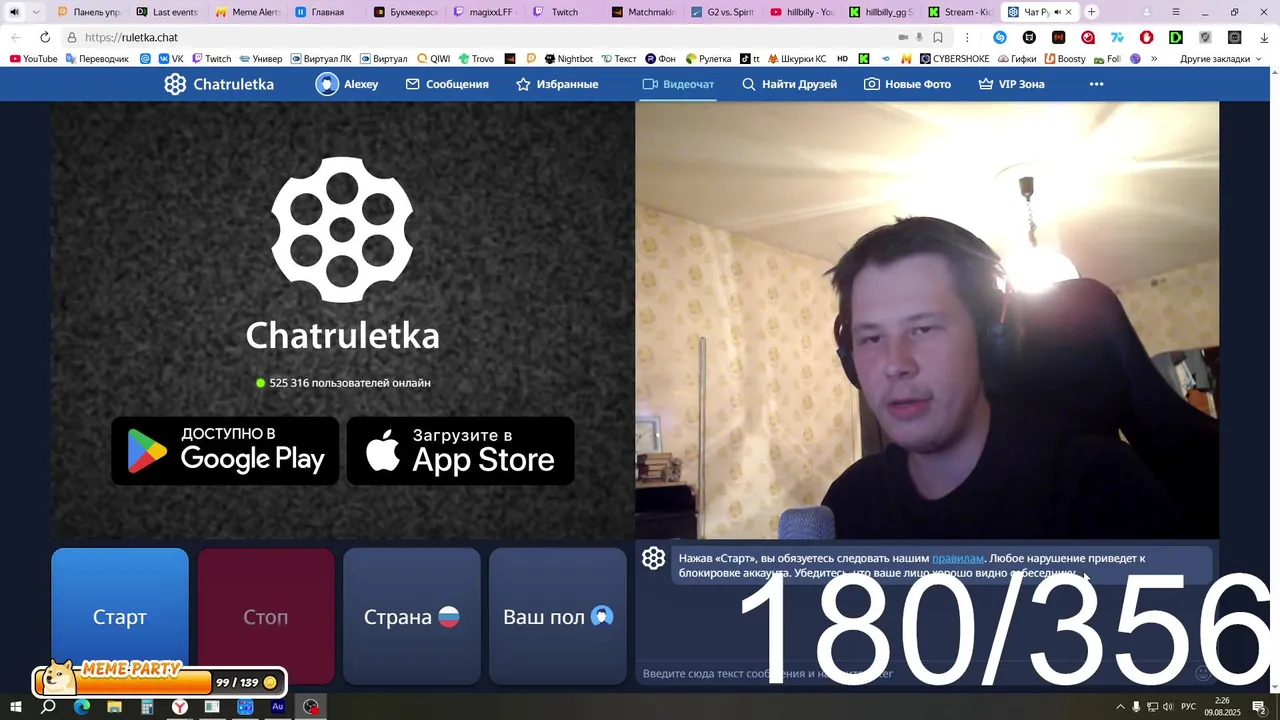The image size is (1280, 720).
Task: Reload the page with refresh button
Action: click(x=45, y=37)
